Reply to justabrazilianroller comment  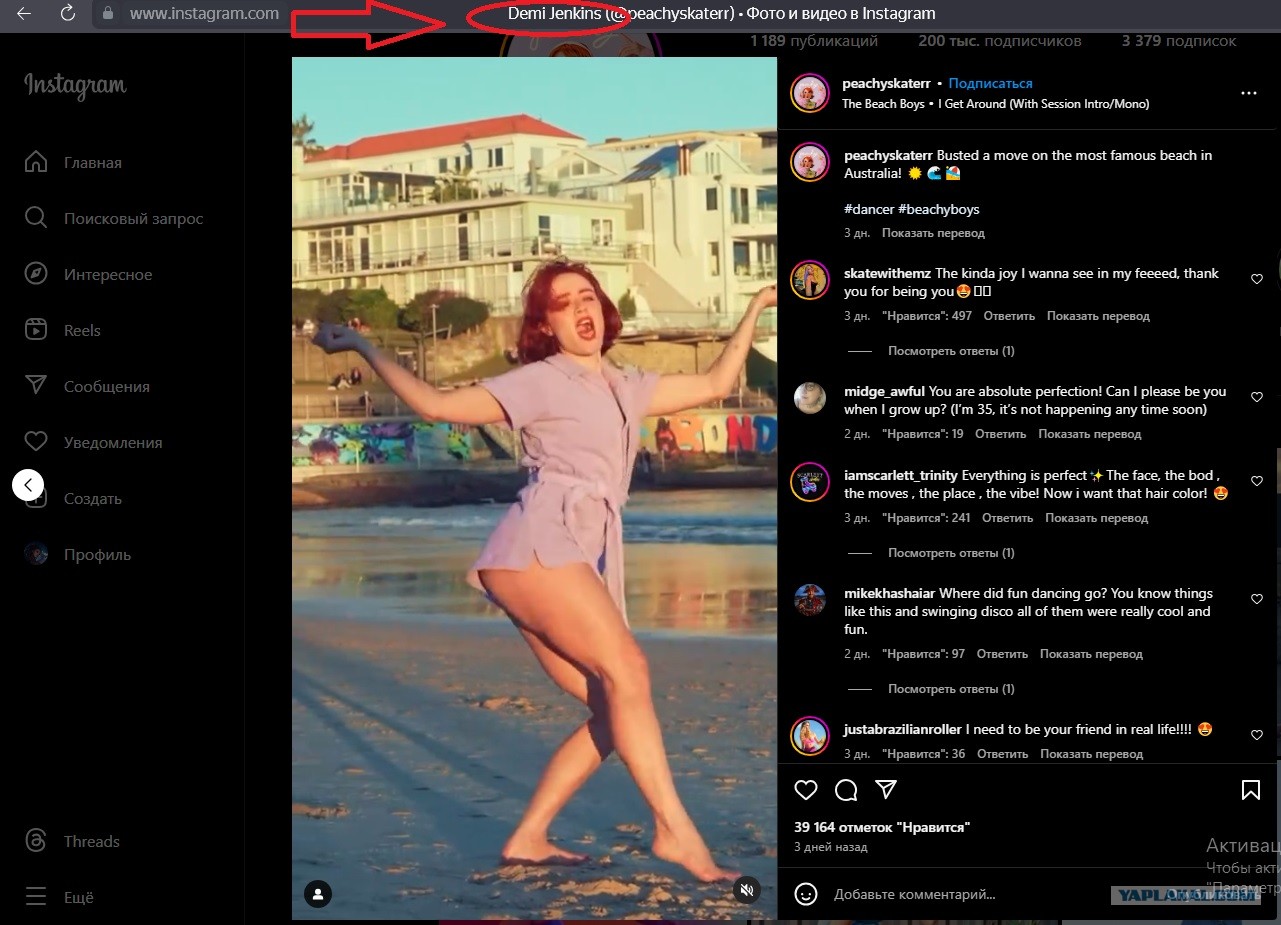(x=1003, y=754)
